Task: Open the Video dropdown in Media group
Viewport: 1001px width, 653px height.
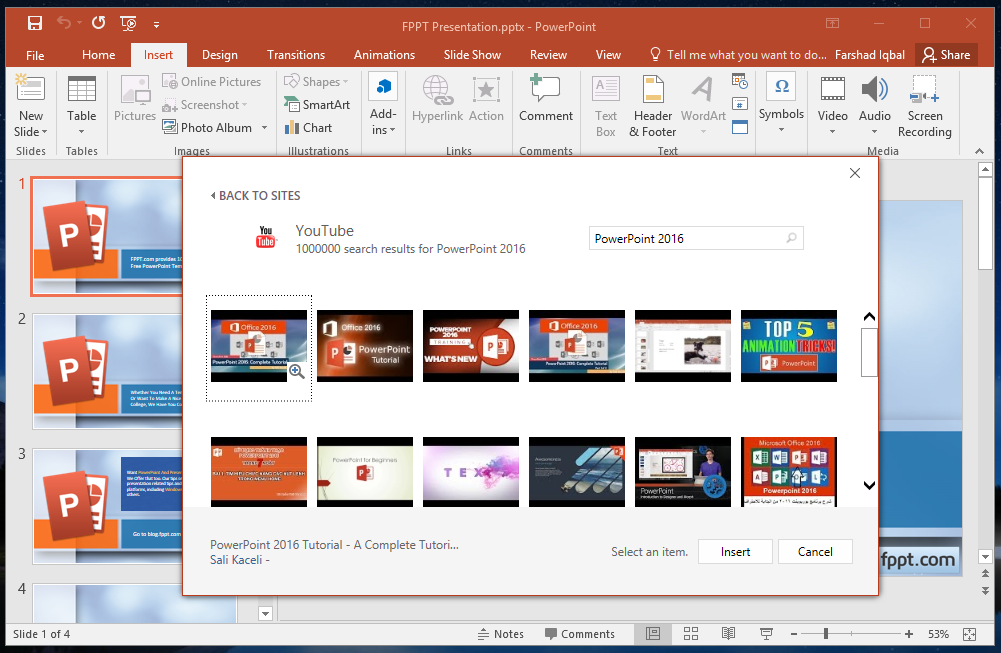Action: tap(832, 130)
